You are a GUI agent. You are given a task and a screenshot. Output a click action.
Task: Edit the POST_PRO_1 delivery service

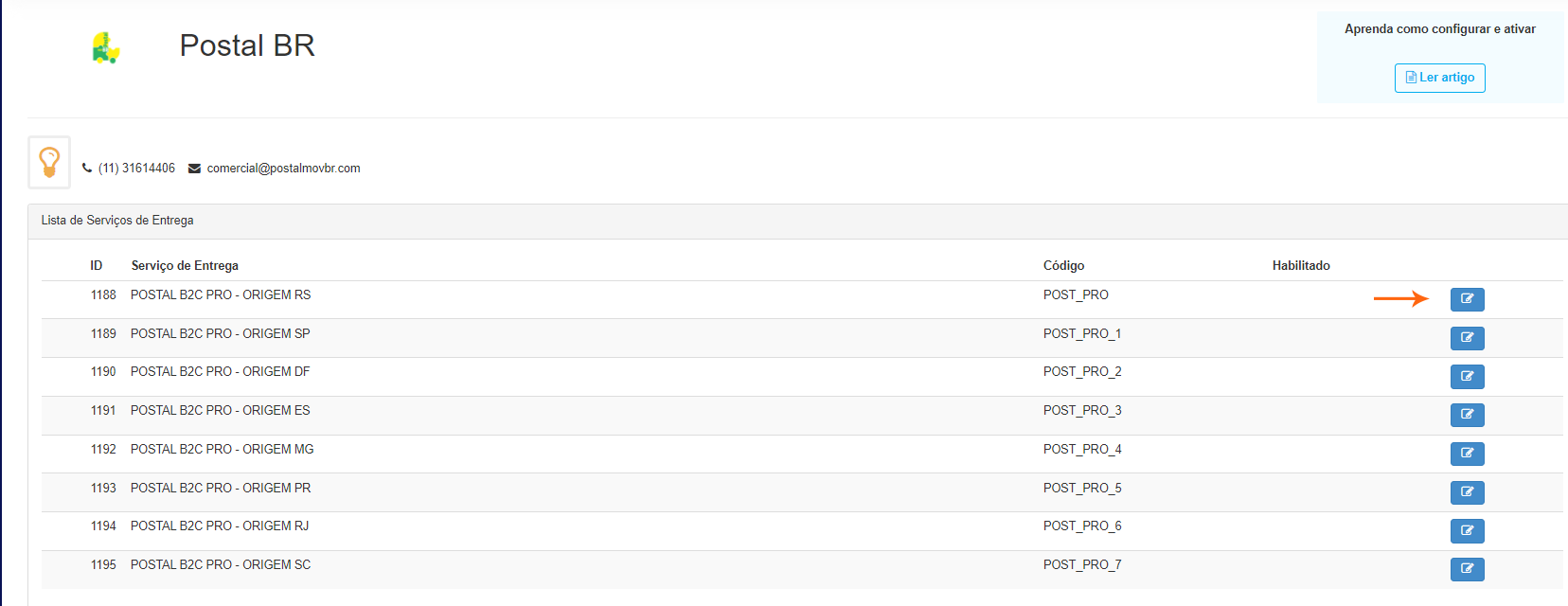click(x=1467, y=338)
